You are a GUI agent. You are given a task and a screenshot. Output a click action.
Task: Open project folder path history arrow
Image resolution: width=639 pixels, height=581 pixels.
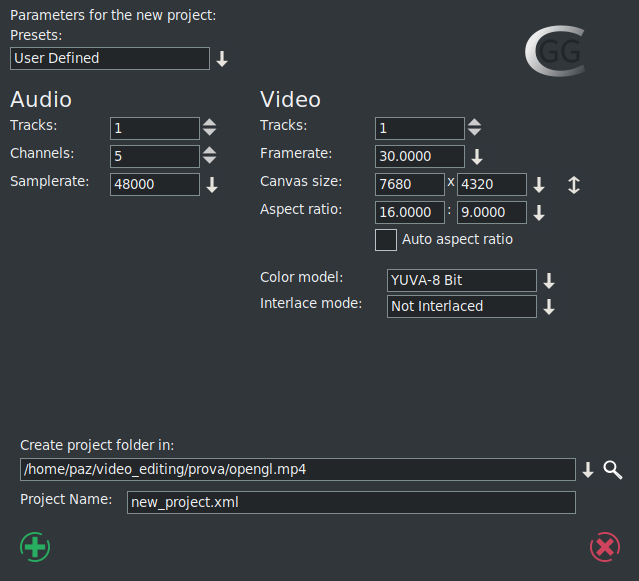588,470
